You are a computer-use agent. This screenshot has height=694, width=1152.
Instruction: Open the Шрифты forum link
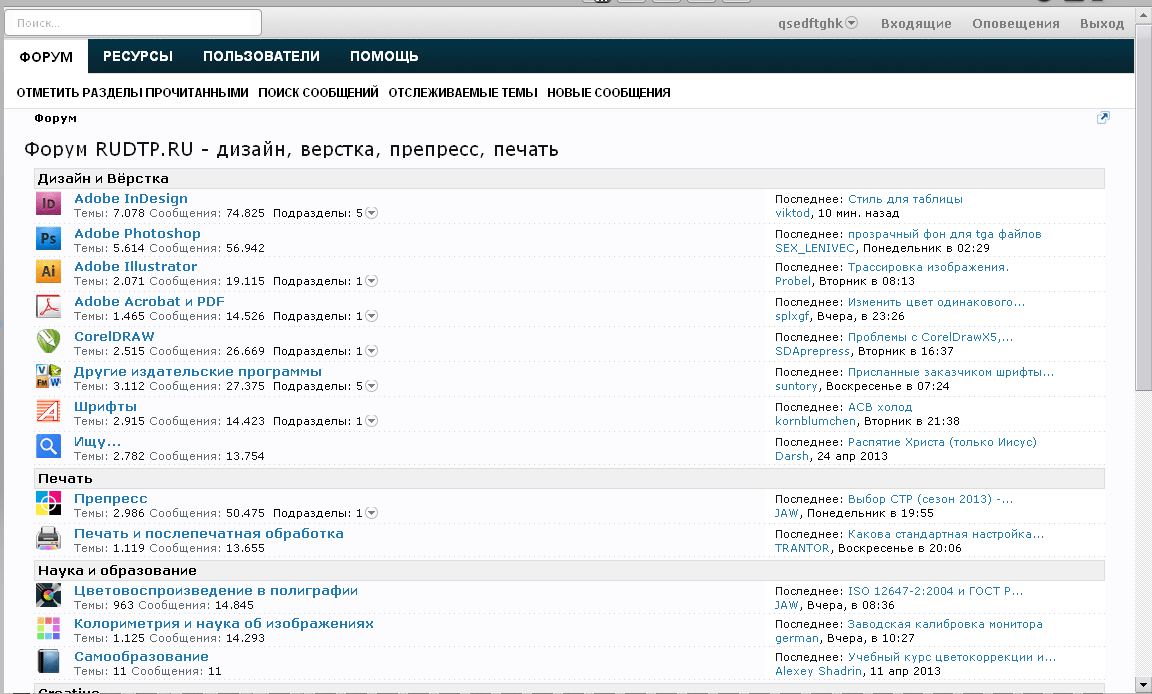click(x=105, y=407)
